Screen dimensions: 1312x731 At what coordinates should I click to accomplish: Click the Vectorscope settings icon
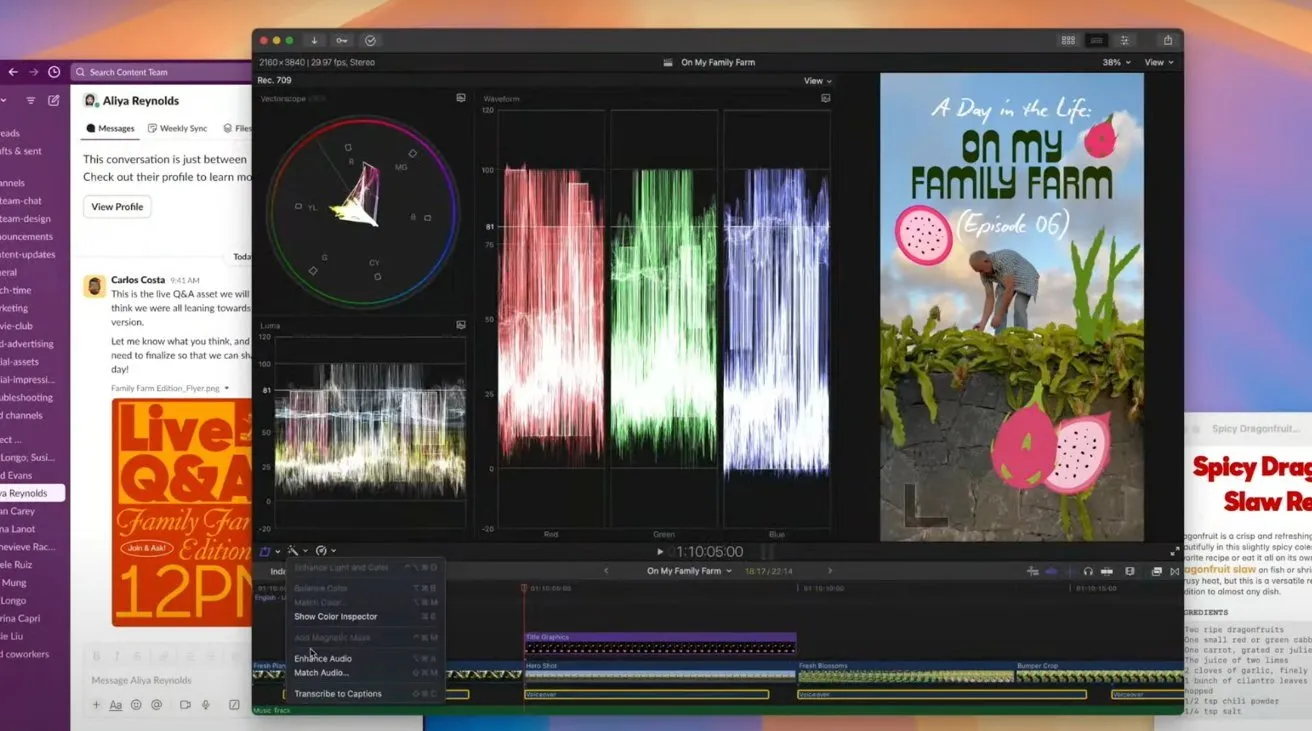[x=461, y=98]
